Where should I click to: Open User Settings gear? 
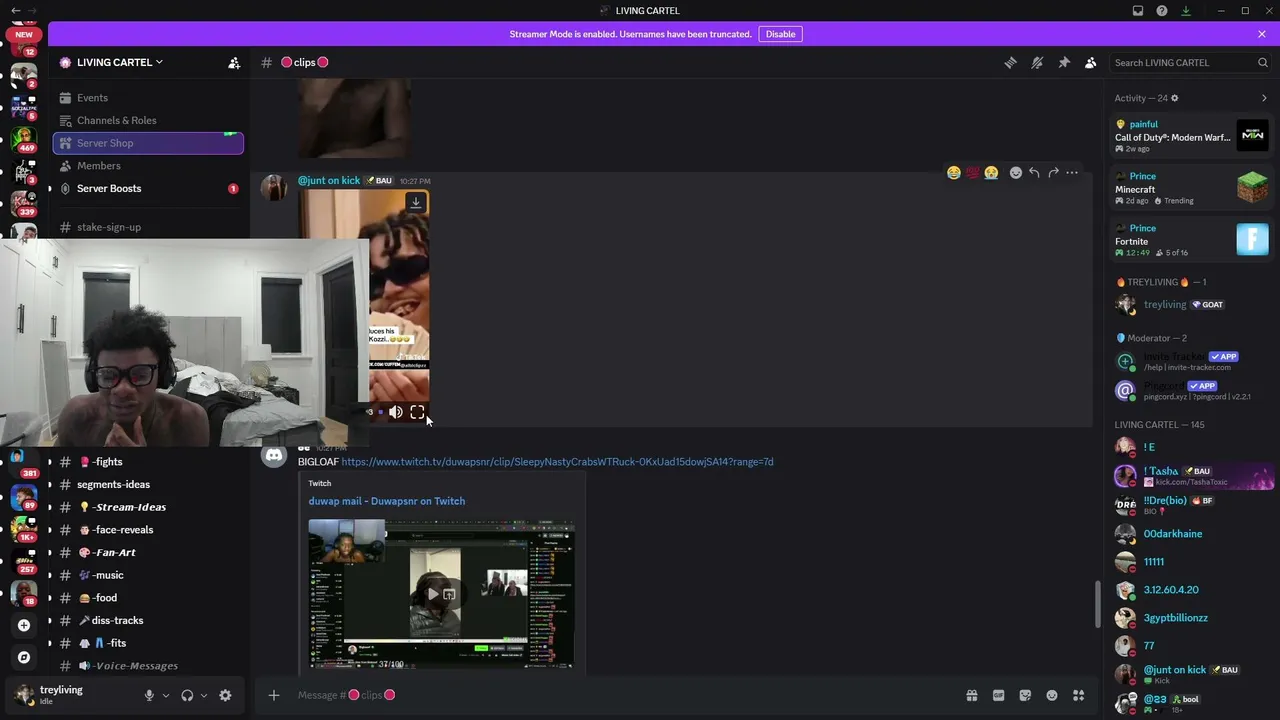click(225, 695)
